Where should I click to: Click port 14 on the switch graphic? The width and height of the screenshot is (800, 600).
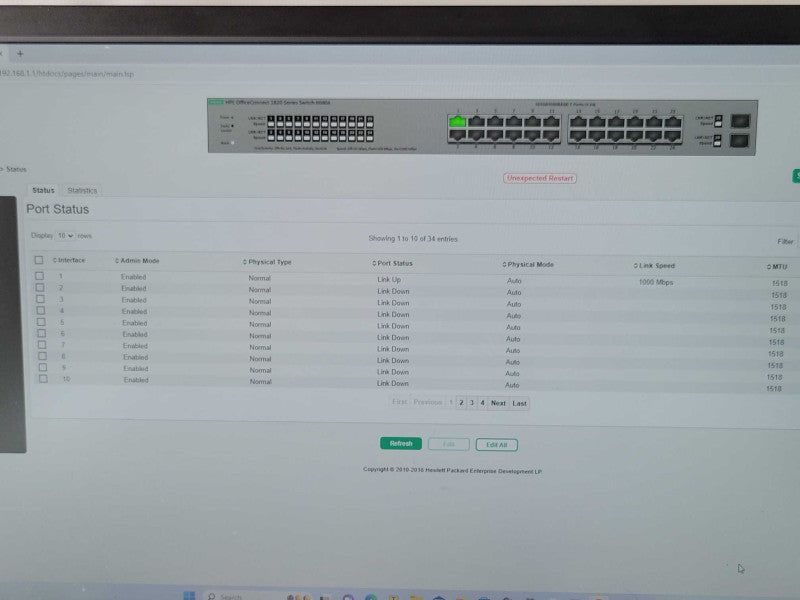[579, 136]
